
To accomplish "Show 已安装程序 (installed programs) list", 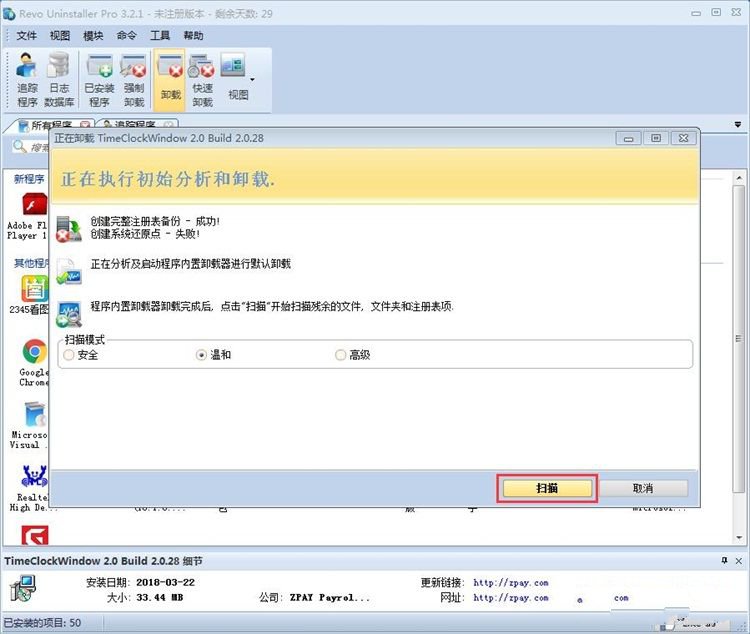I will 99,80.
